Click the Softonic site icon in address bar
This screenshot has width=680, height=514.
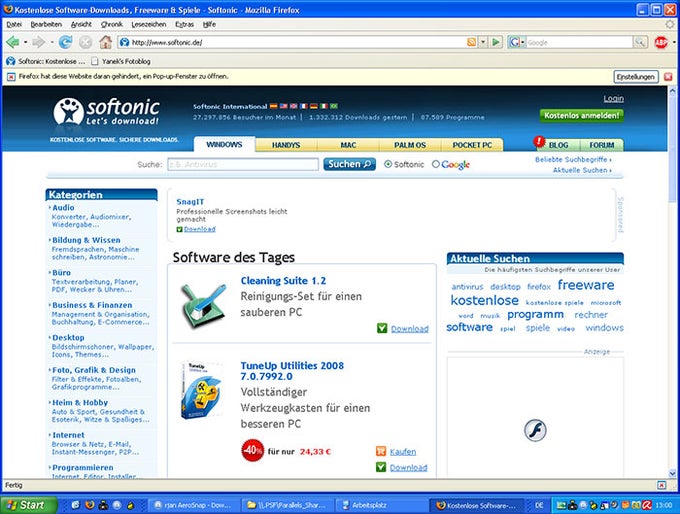pos(124,42)
